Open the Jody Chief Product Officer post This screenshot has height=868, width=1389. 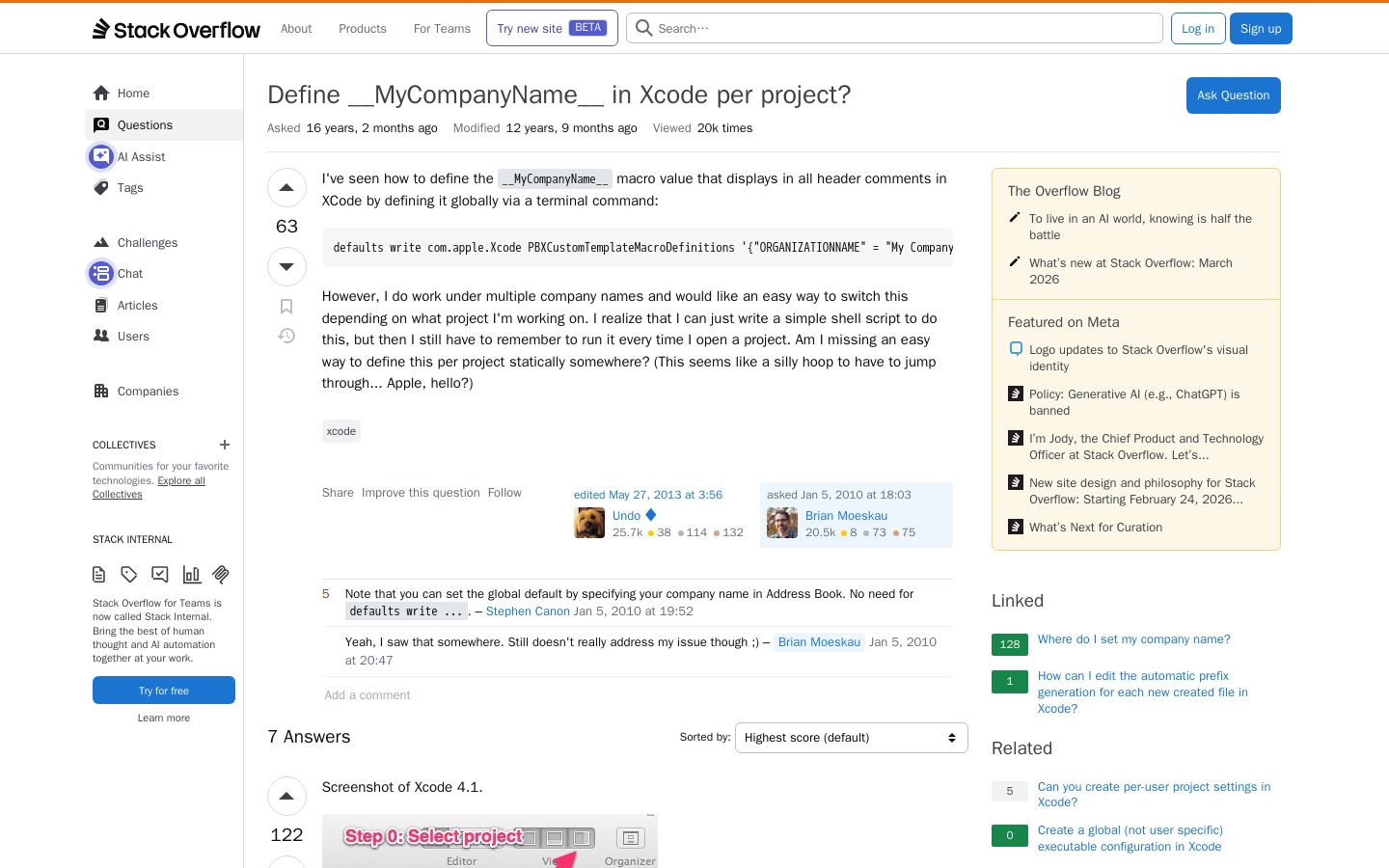click(1146, 447)
